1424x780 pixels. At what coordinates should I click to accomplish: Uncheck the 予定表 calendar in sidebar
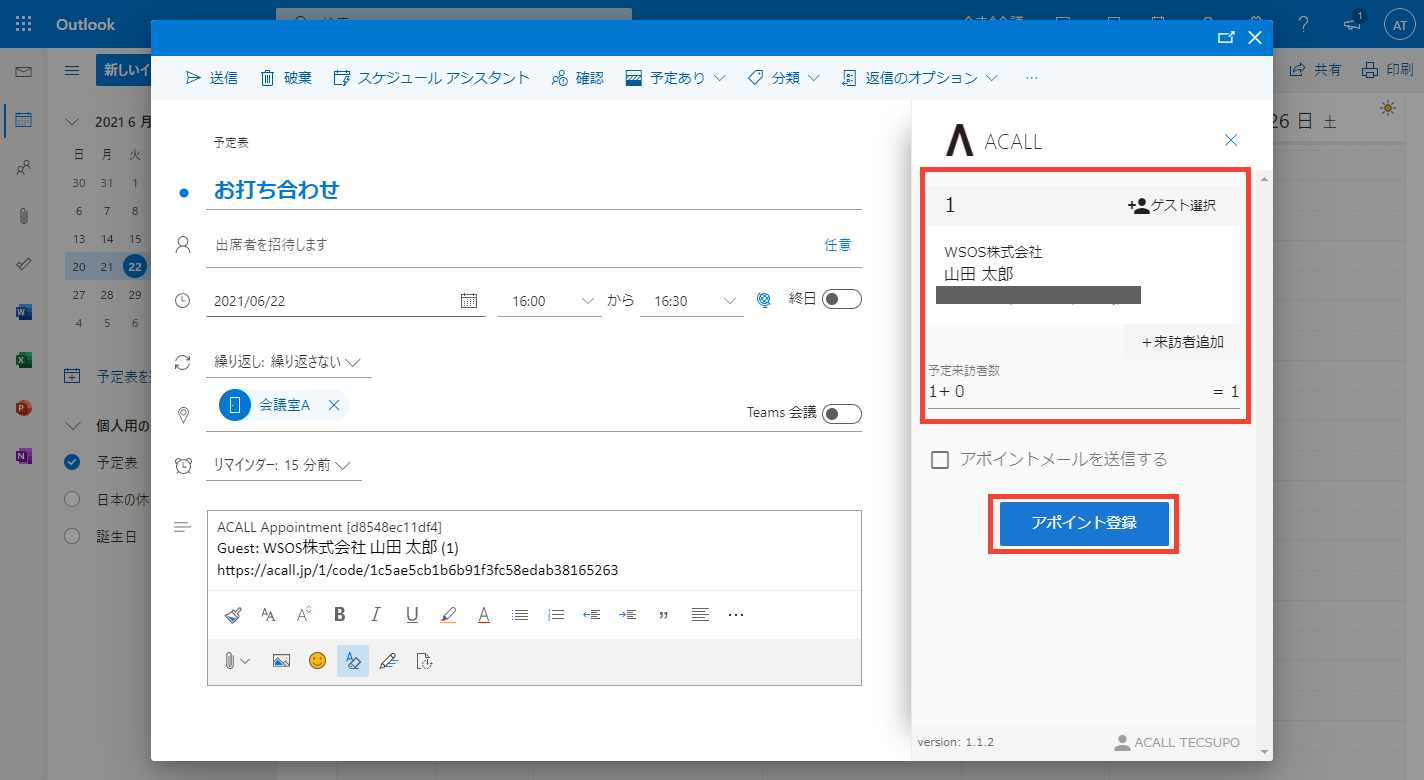tap(72, 463)
